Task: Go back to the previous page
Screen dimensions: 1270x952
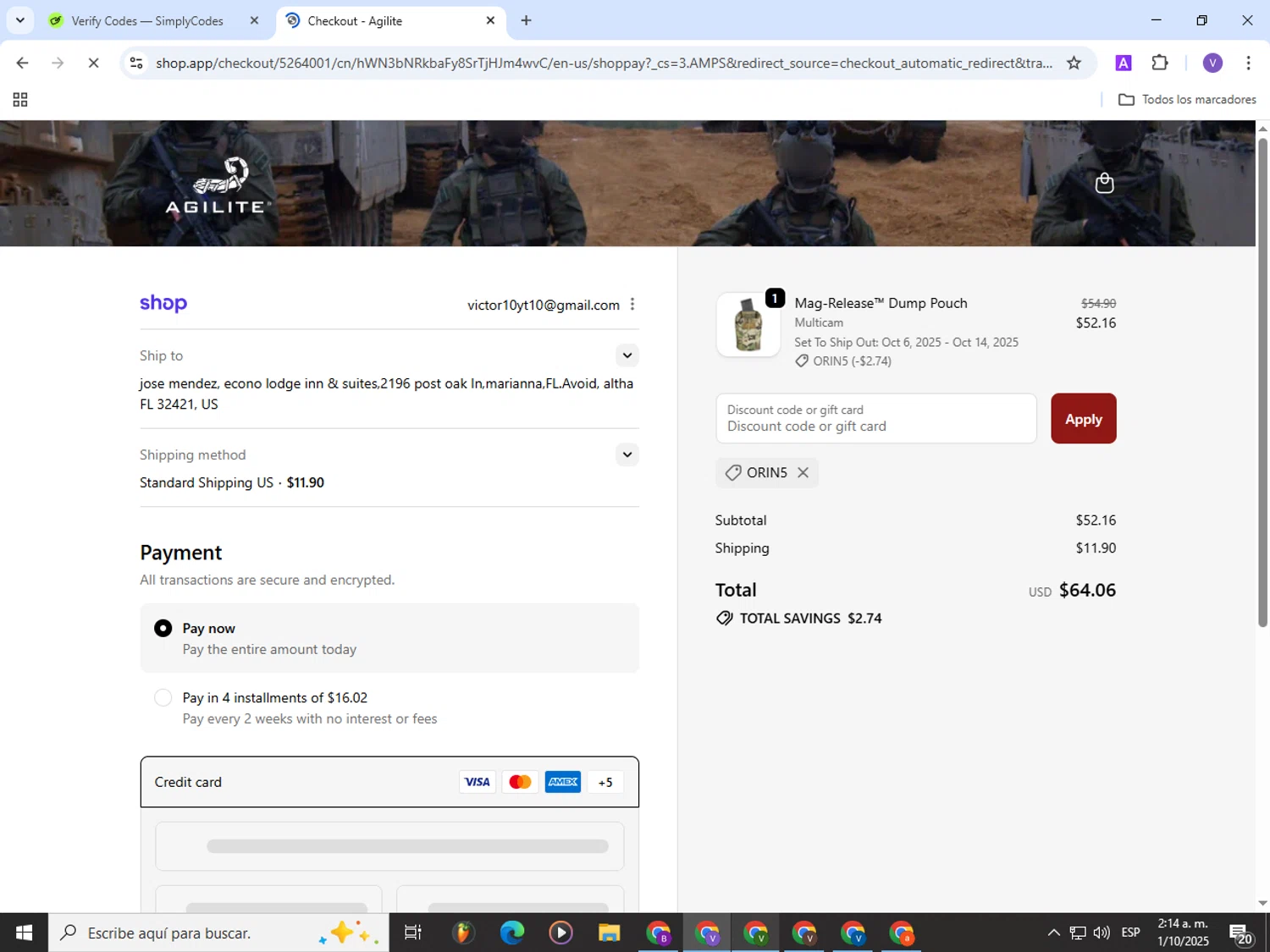Action: coord(22,63)
